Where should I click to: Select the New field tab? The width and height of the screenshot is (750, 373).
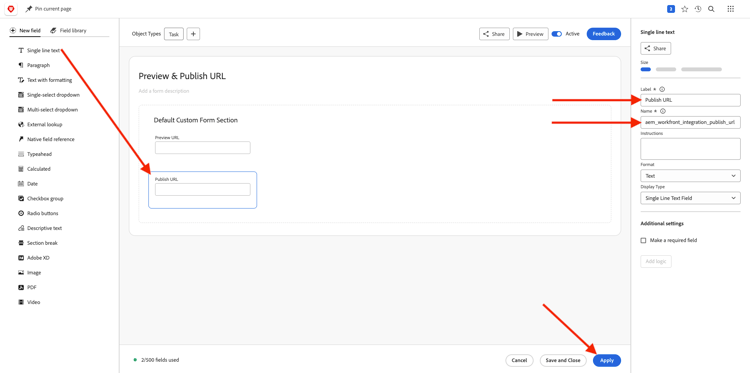[x=25, y=30]
